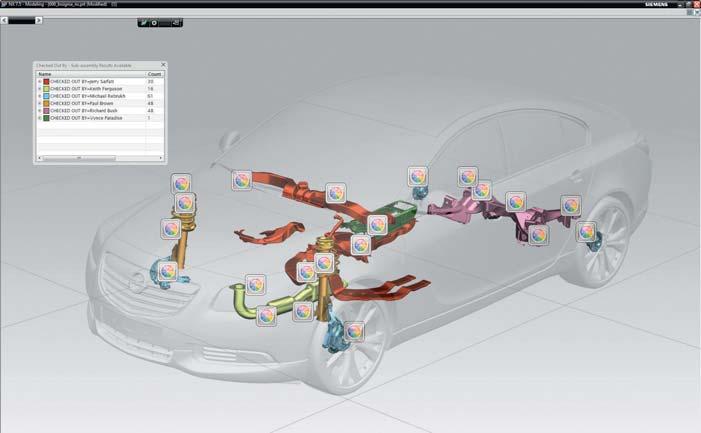Select 'CHECKED OUT BY=Michael Rebrukh' row text
701x433 pixels.
click(88, 96)
